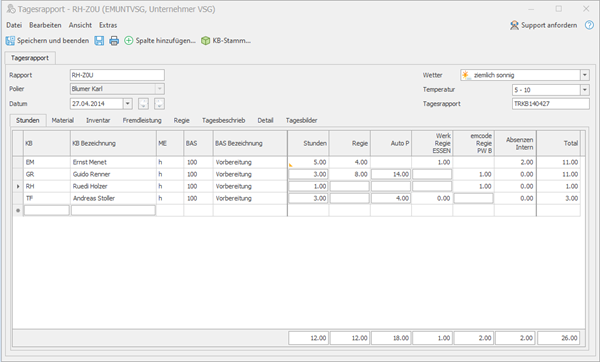Click Speichern und beenden toolbar button
The width and height of the screenshot is (600, 362).
pos(47,41)
